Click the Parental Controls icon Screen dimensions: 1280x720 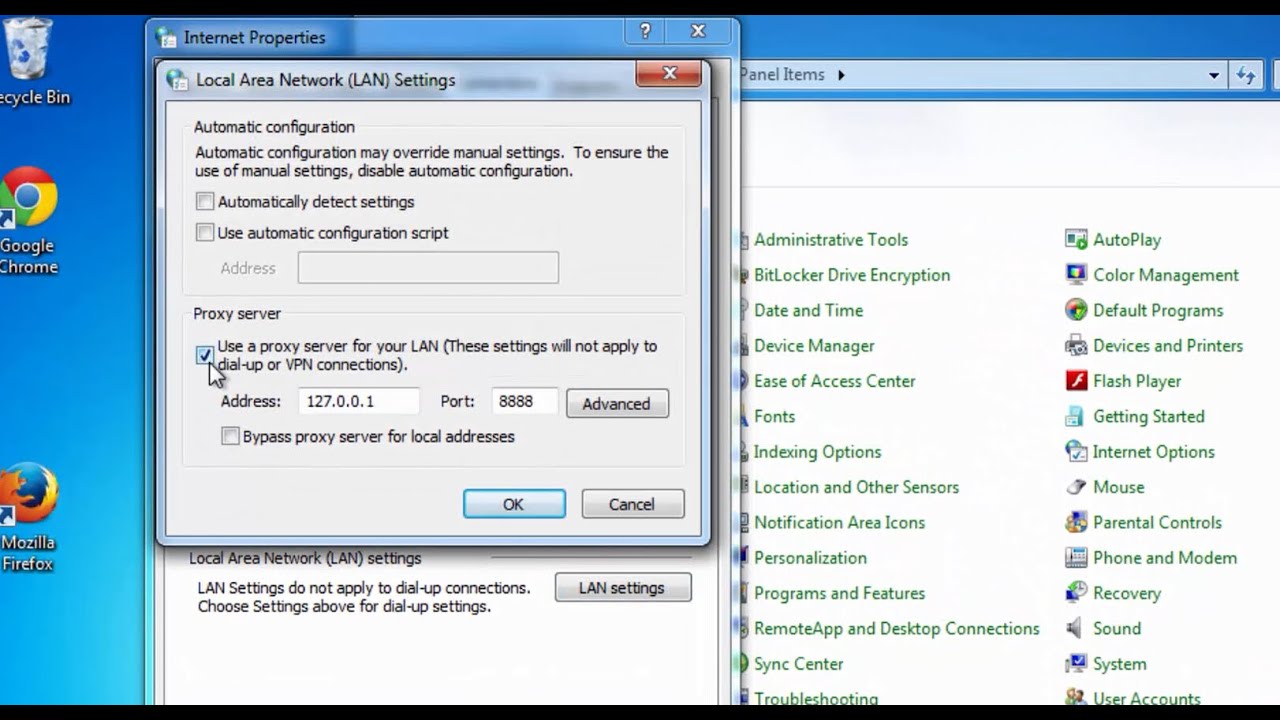point(1076,522)
